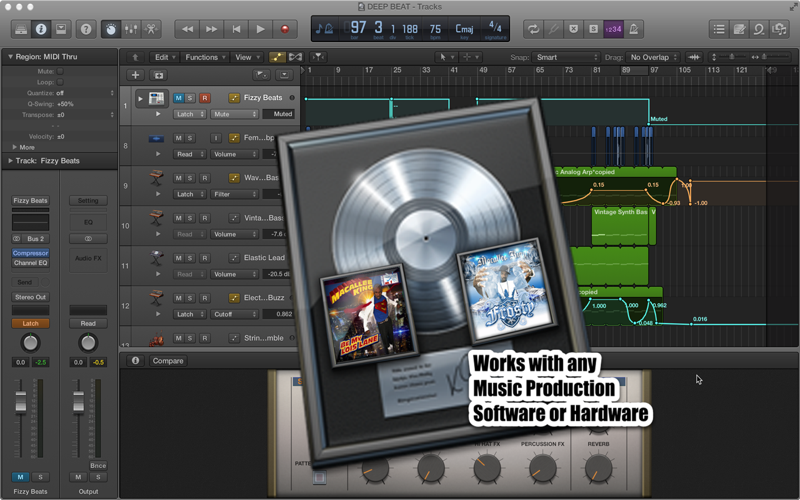Toggle the Metronome click icon

click(633, 29)
